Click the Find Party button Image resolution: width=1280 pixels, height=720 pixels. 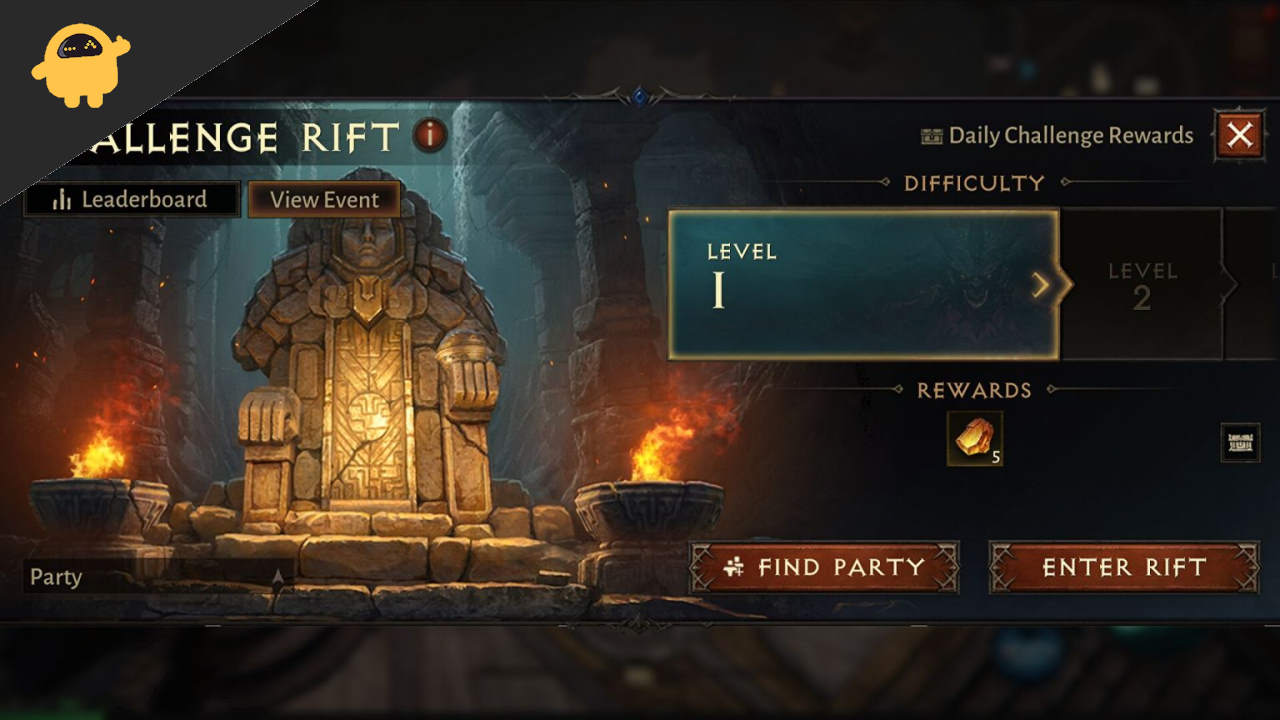point(824,568)
